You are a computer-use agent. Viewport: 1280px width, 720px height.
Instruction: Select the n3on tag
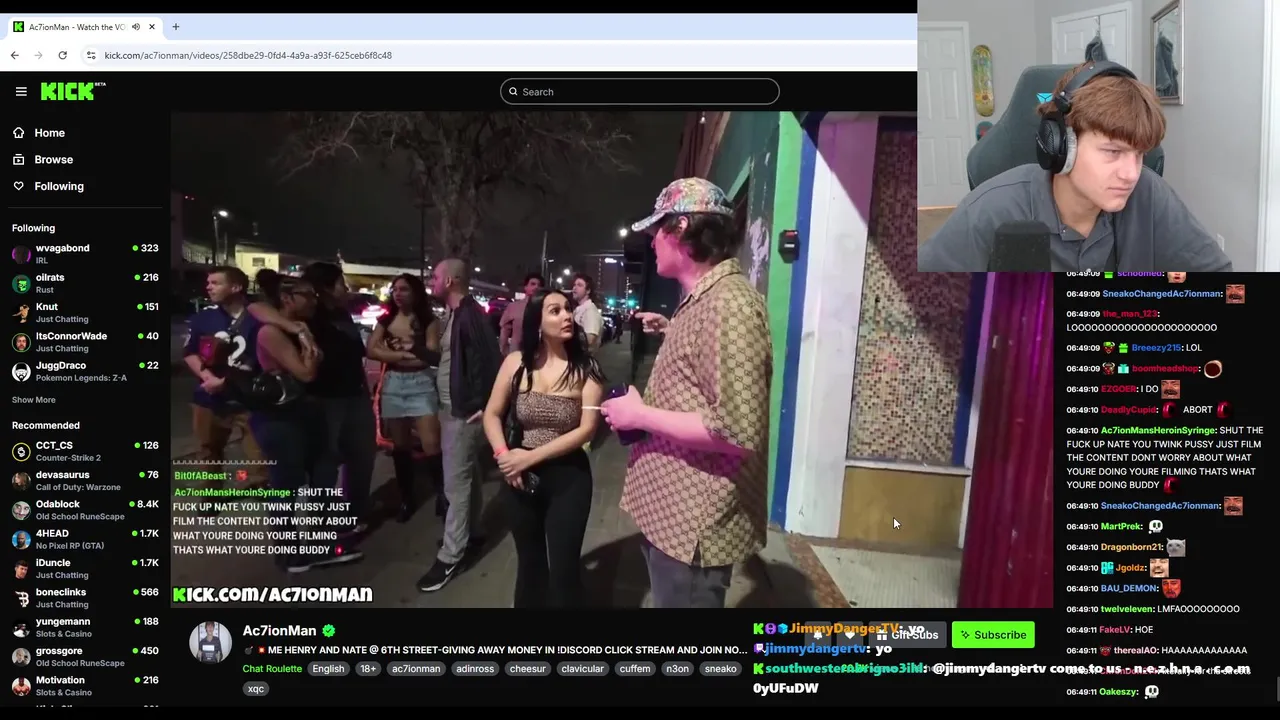click(678, 669)
